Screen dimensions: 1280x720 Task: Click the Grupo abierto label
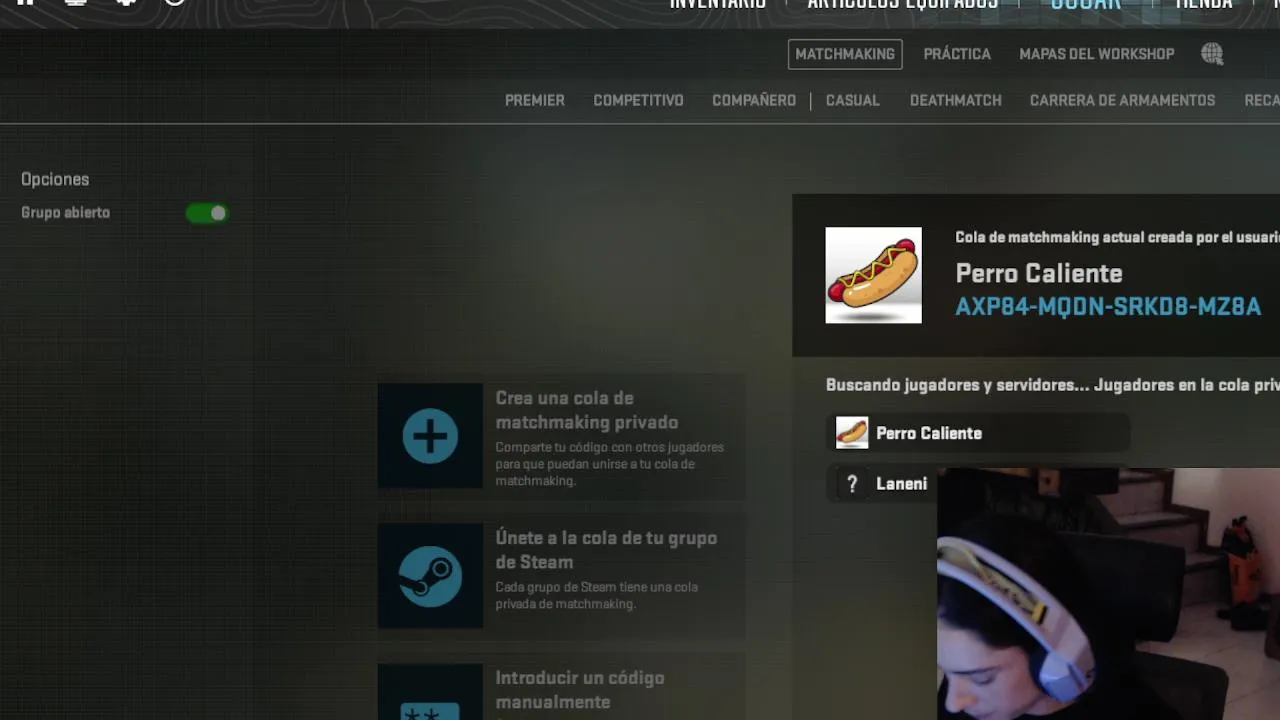(x=66, y=213)
